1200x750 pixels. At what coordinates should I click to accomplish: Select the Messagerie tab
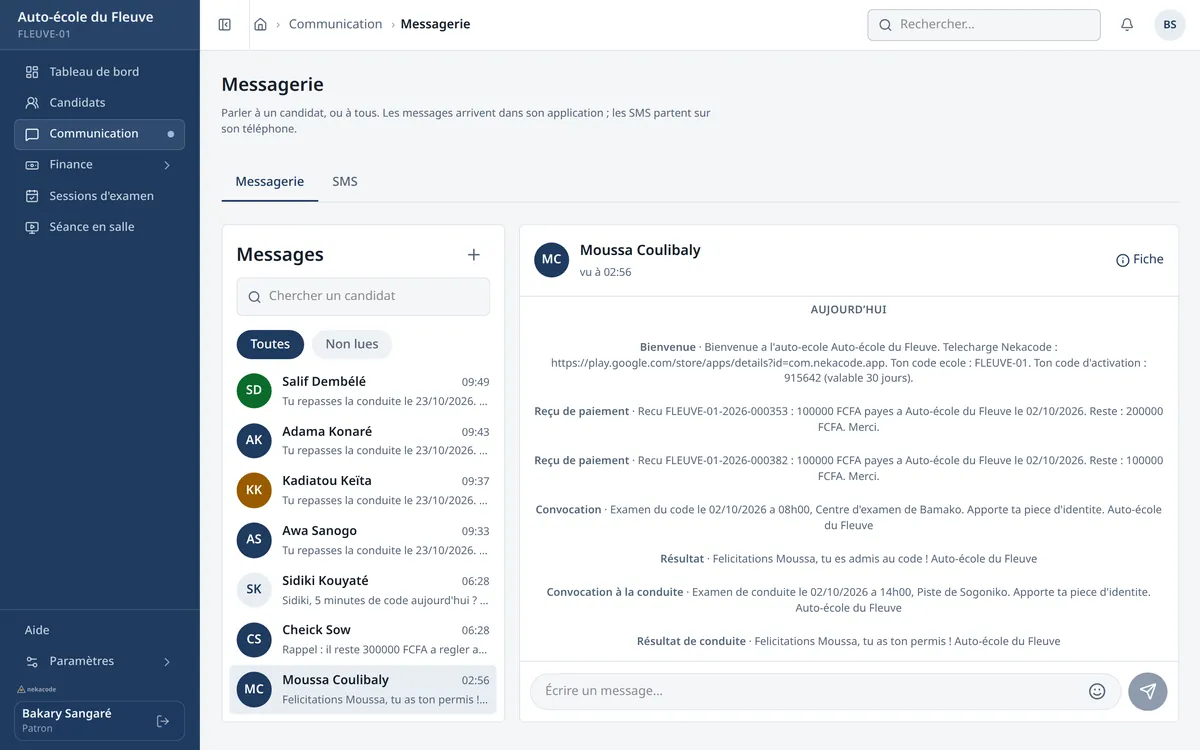pyautogui.click(x=270, y=182)
